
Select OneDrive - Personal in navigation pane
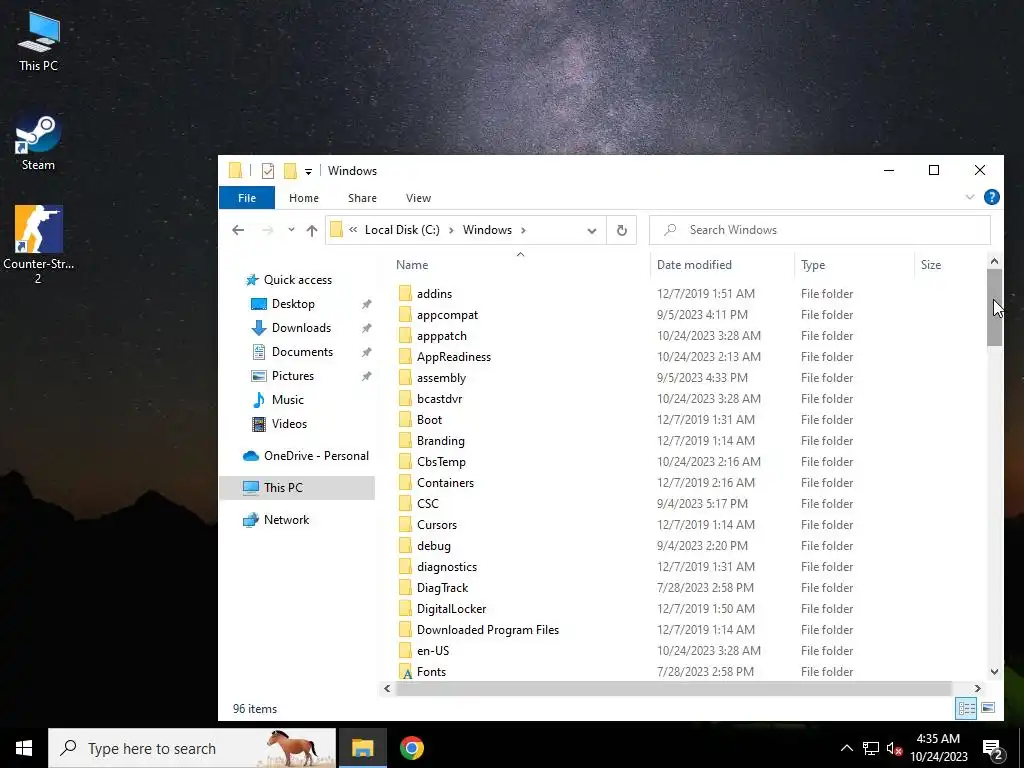click(306, 456)
